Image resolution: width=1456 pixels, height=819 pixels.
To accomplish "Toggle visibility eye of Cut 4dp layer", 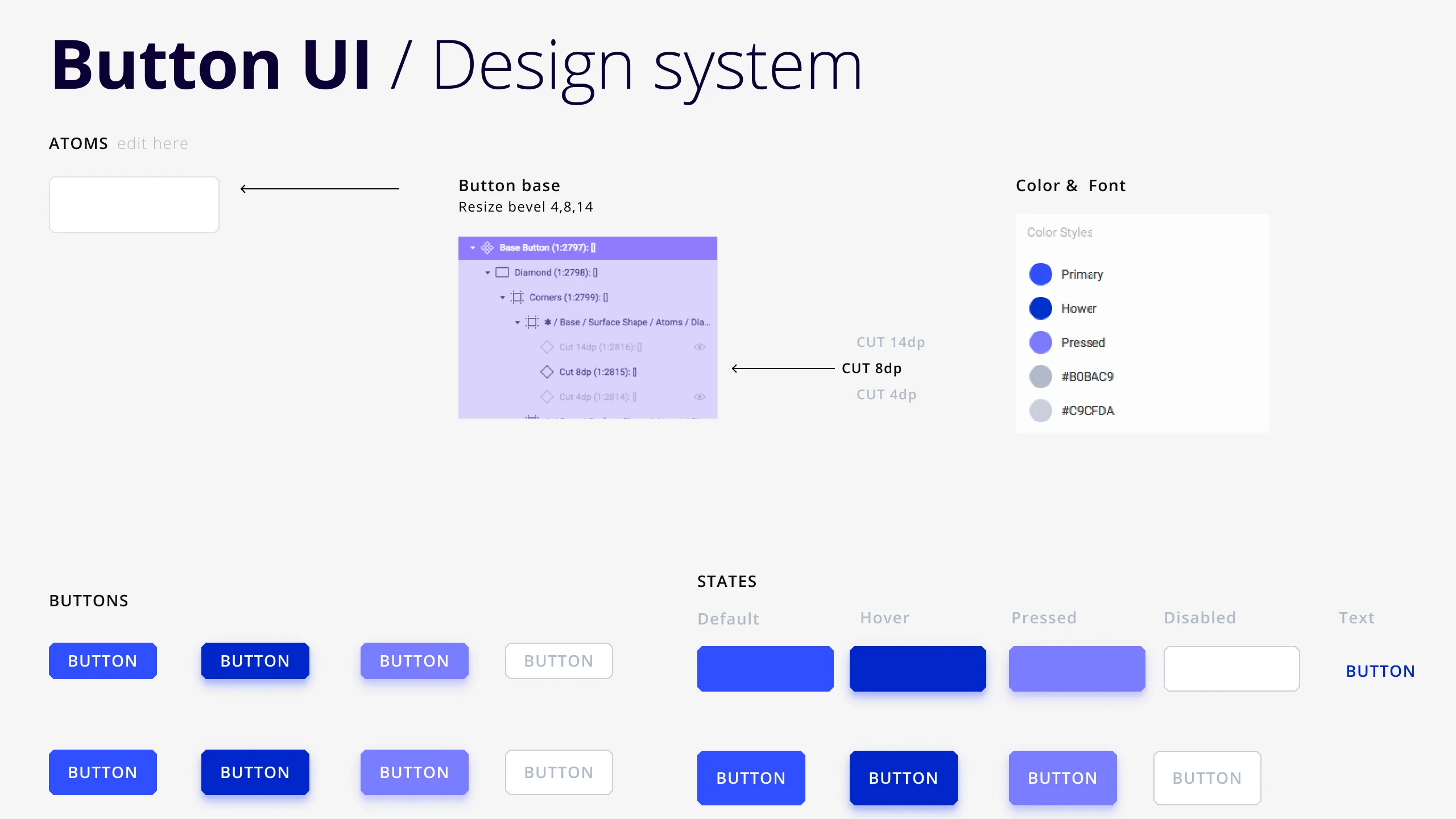I will tap(700, 397).
